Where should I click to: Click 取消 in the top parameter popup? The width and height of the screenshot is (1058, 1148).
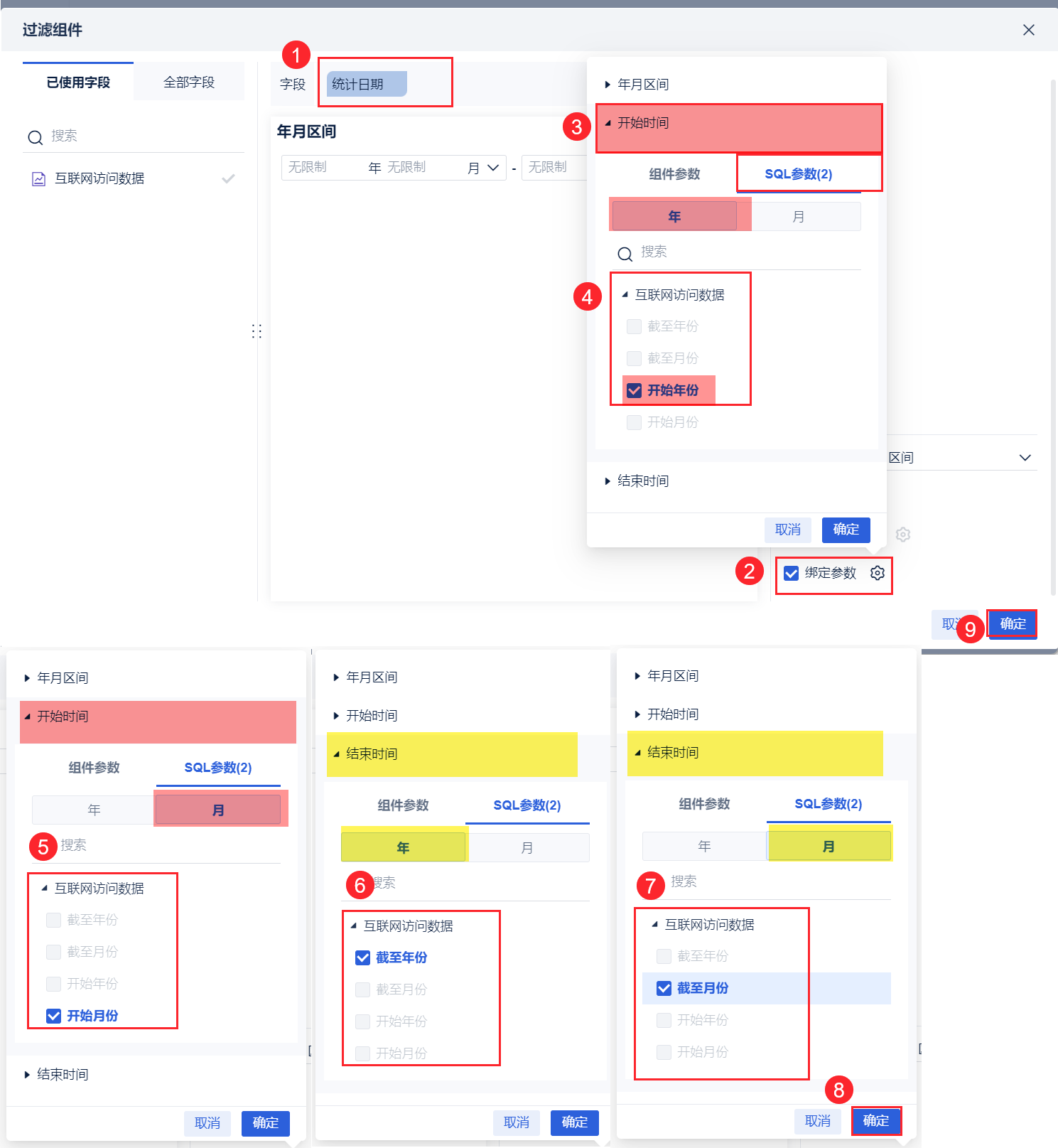[788, 530]
